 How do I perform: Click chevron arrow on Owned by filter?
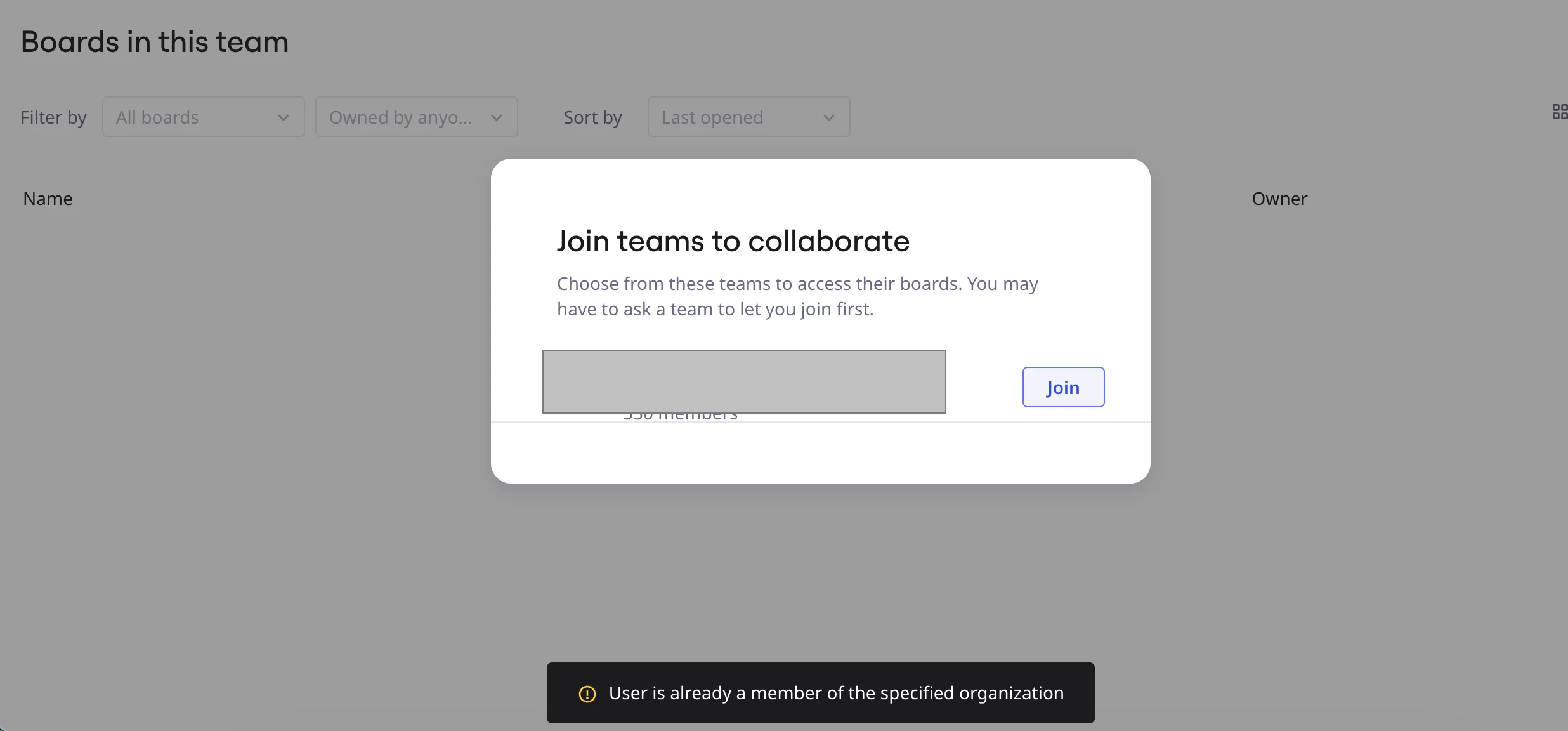[497, 117]
